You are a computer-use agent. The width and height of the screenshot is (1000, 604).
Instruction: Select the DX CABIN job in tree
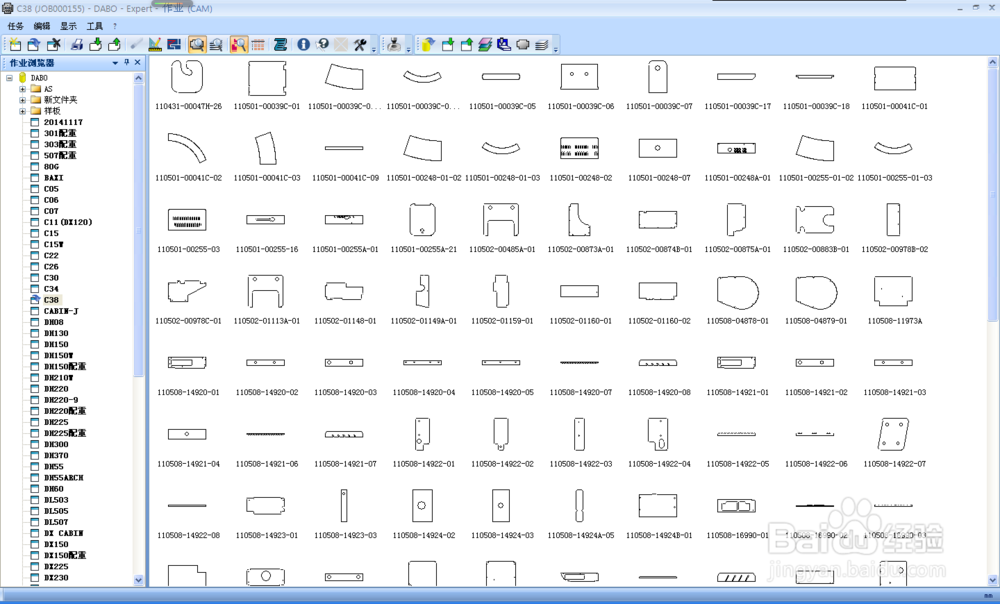(64, 533)
